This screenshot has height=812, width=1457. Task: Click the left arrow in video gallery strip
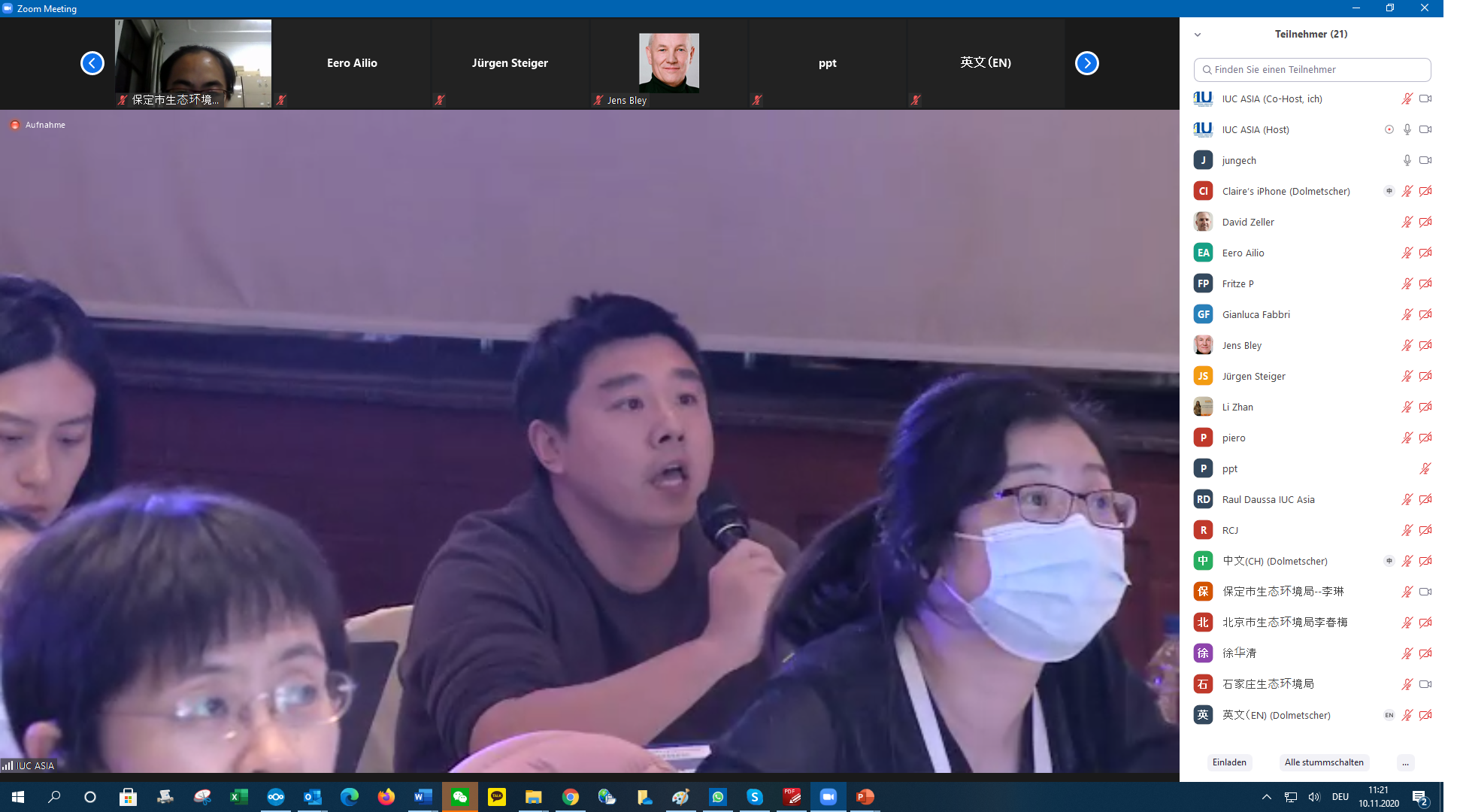(92, 63)
